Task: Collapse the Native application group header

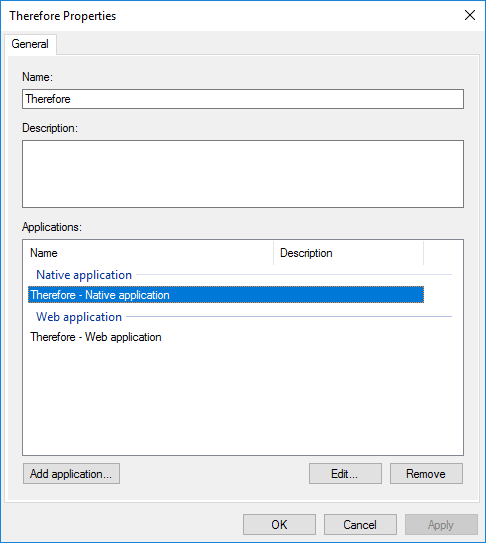Action: [x=84, y=275]
